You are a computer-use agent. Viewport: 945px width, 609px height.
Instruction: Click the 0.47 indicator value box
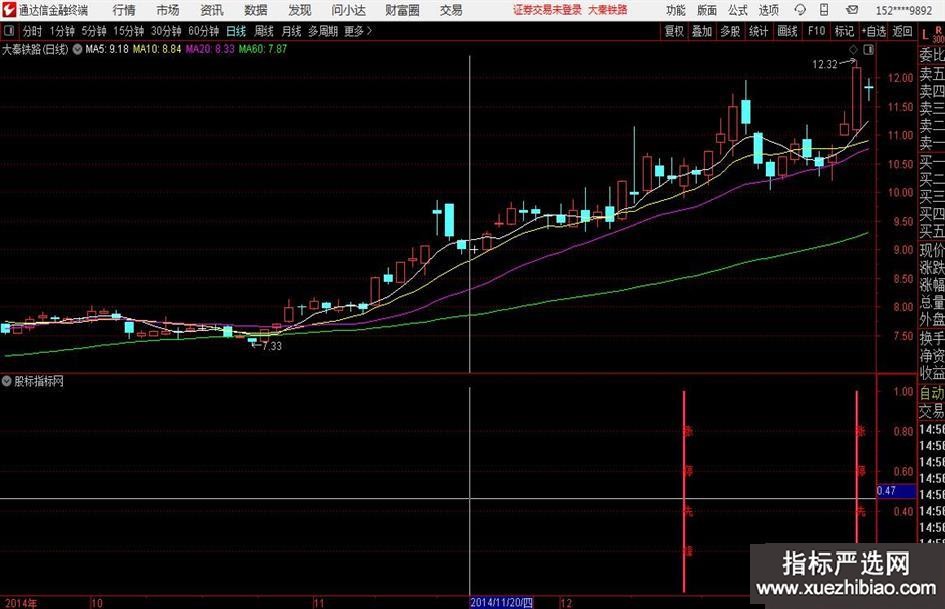pos(896,491)
